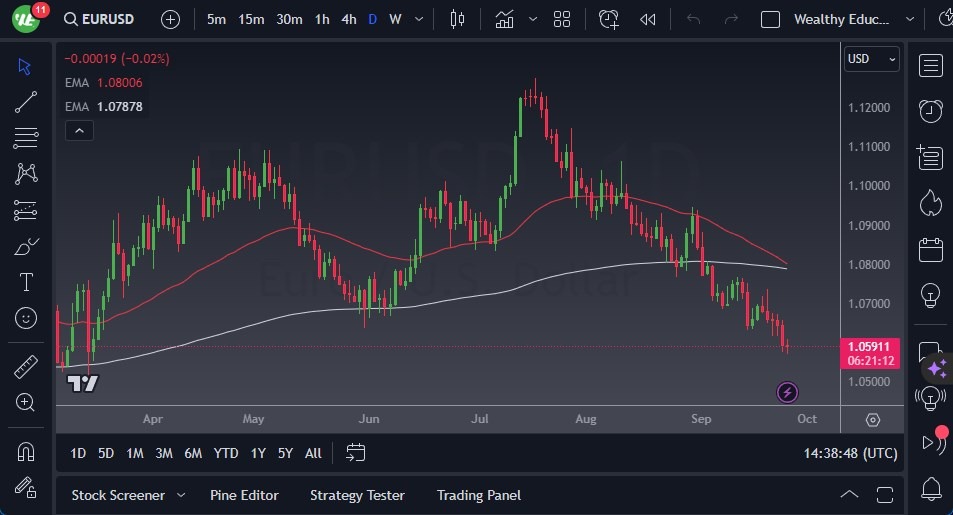Set the chart range to YTD
The width and height of the screenshot is (953, 515).
click(x=226, y=453)
